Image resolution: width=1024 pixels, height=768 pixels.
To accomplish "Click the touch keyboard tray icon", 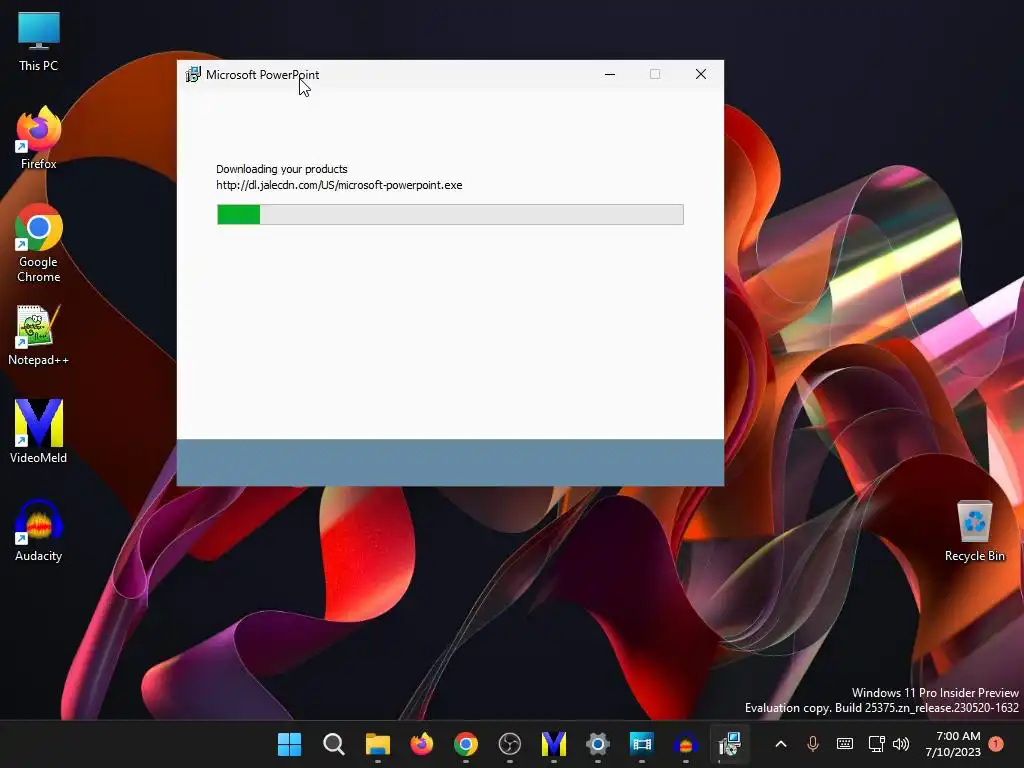I will click(844, 744).
